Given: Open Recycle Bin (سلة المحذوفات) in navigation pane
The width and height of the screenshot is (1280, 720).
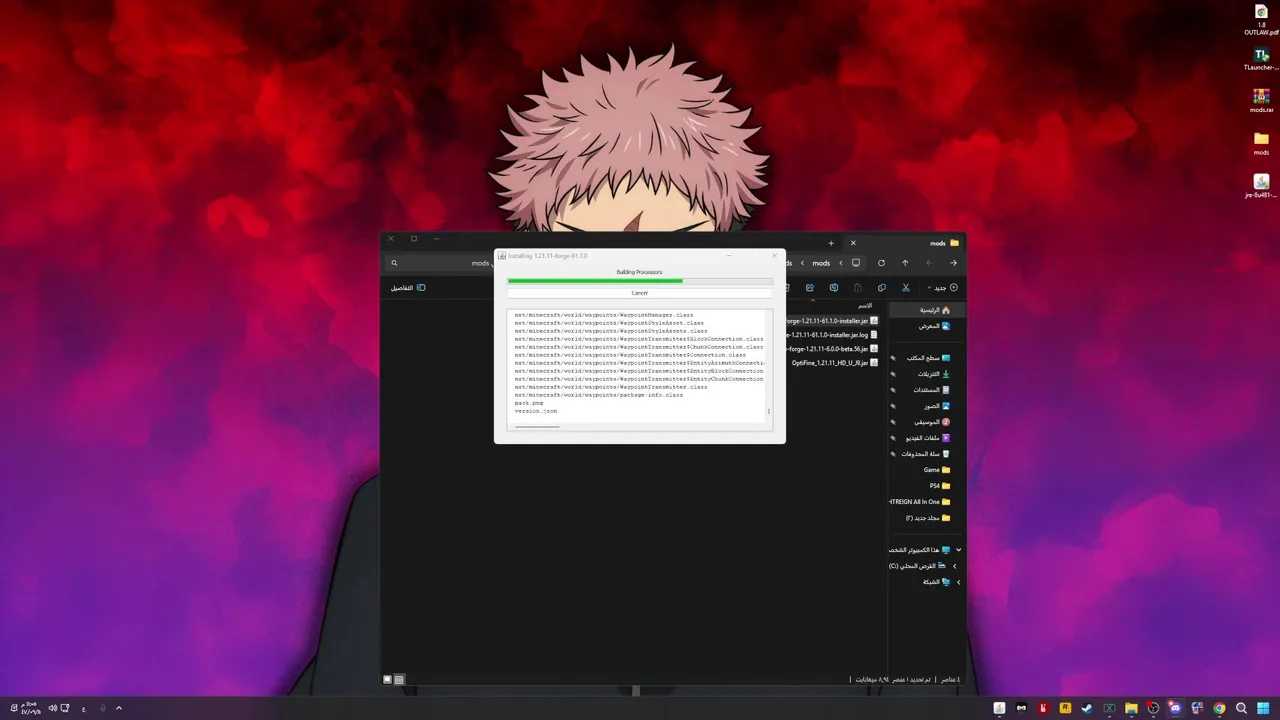Looking at the screenshot, I should 926,454.
